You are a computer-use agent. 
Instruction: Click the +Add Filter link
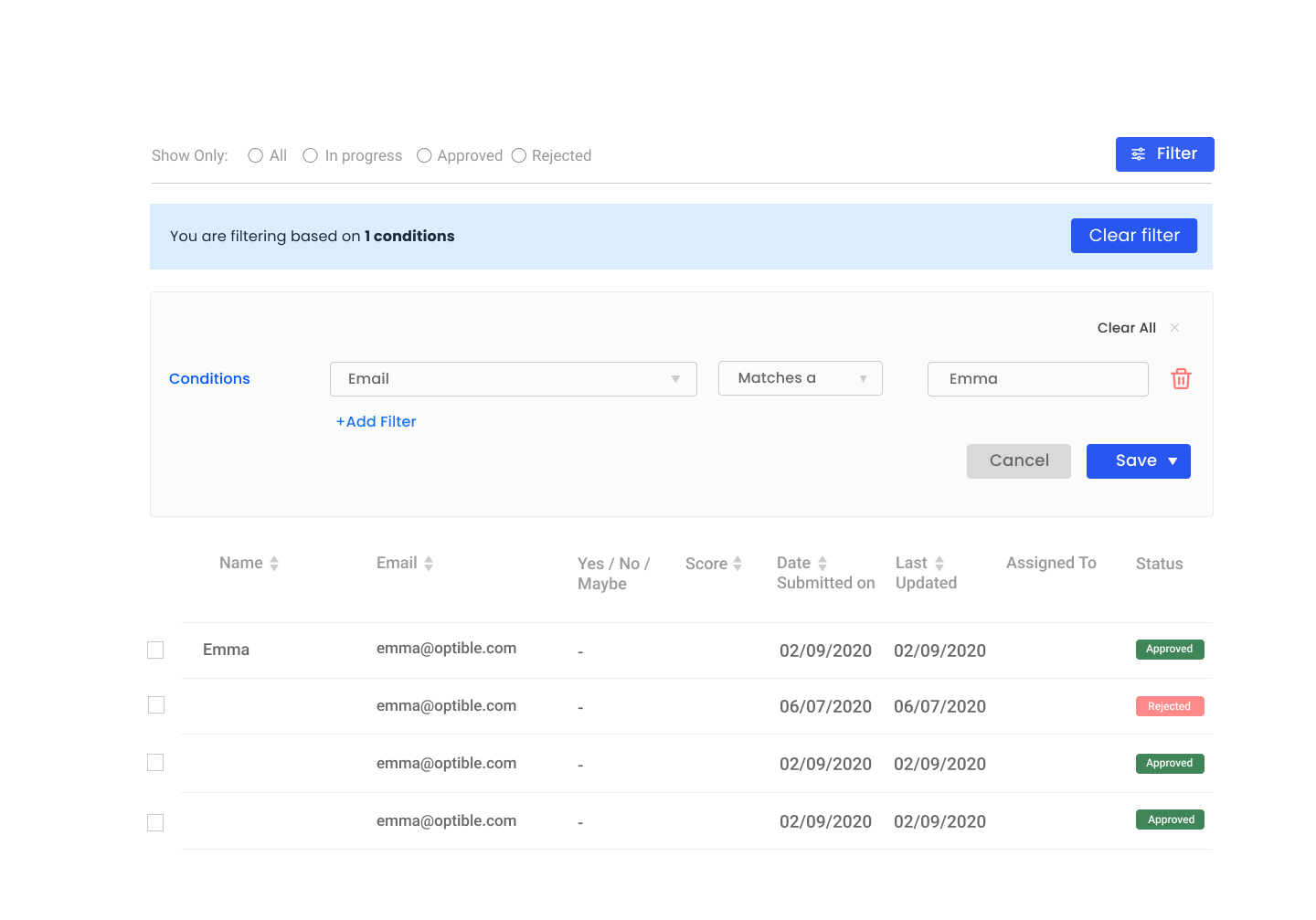(377, 422)
